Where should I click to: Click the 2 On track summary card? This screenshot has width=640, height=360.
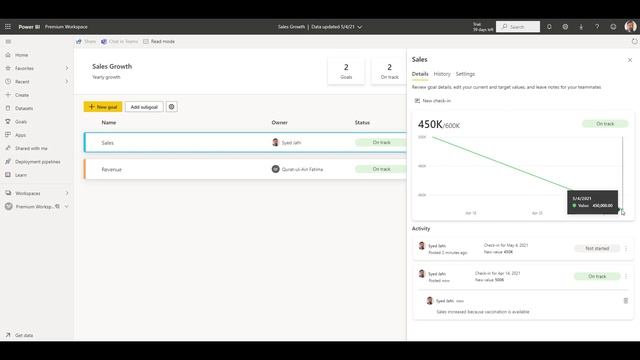click(389, 71)
